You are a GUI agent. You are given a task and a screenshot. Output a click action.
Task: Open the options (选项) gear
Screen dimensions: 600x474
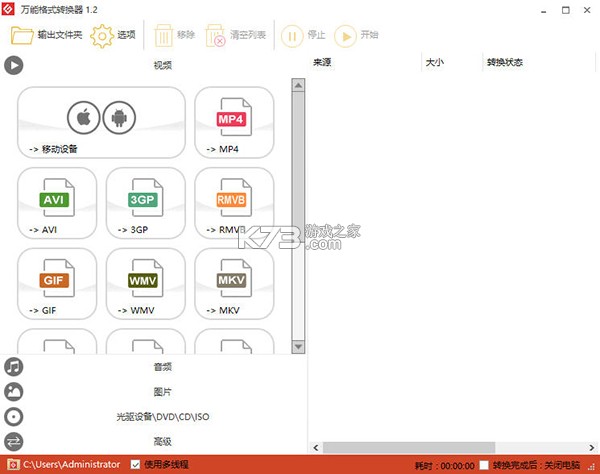click(113, 36)
